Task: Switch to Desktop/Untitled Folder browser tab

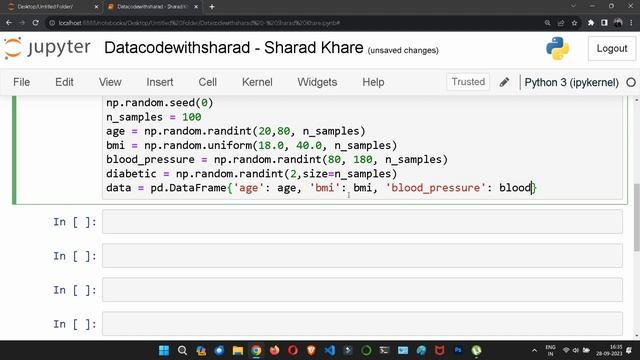Action: [x=51, y=7]
